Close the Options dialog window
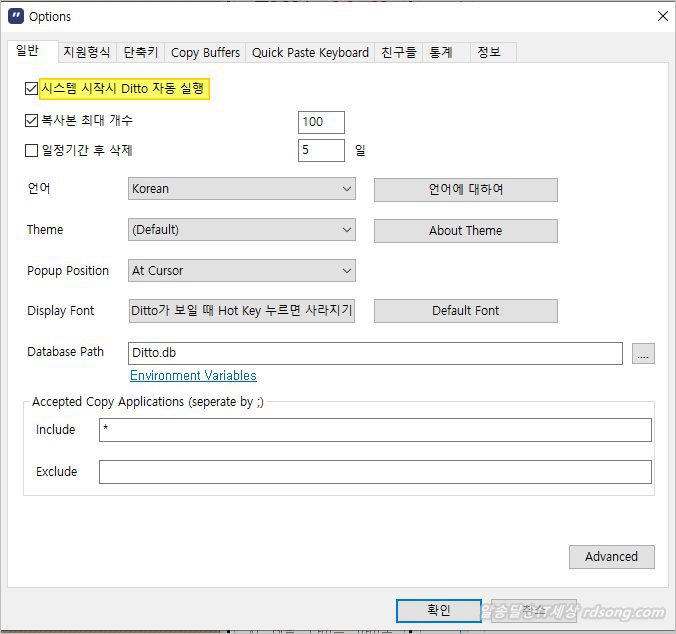Image resolution: width=676 pixels, height=634 pixels. click(662, 16)
